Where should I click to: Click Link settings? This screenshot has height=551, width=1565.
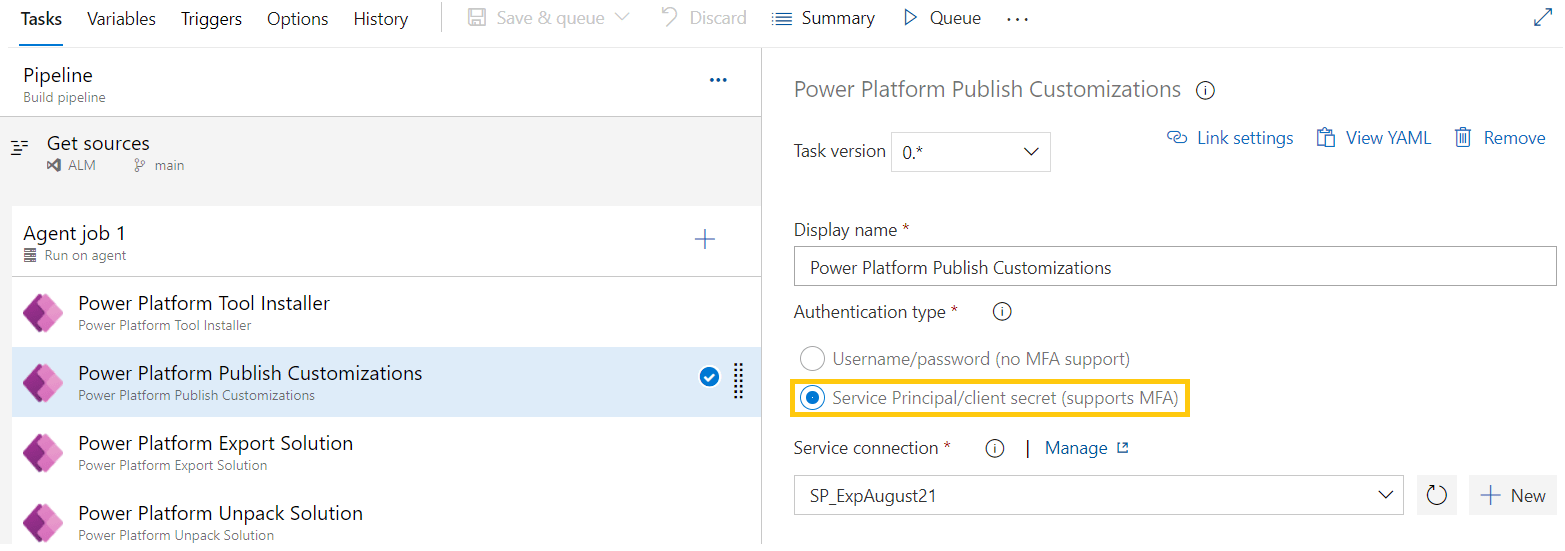[x=1230, y=138]
